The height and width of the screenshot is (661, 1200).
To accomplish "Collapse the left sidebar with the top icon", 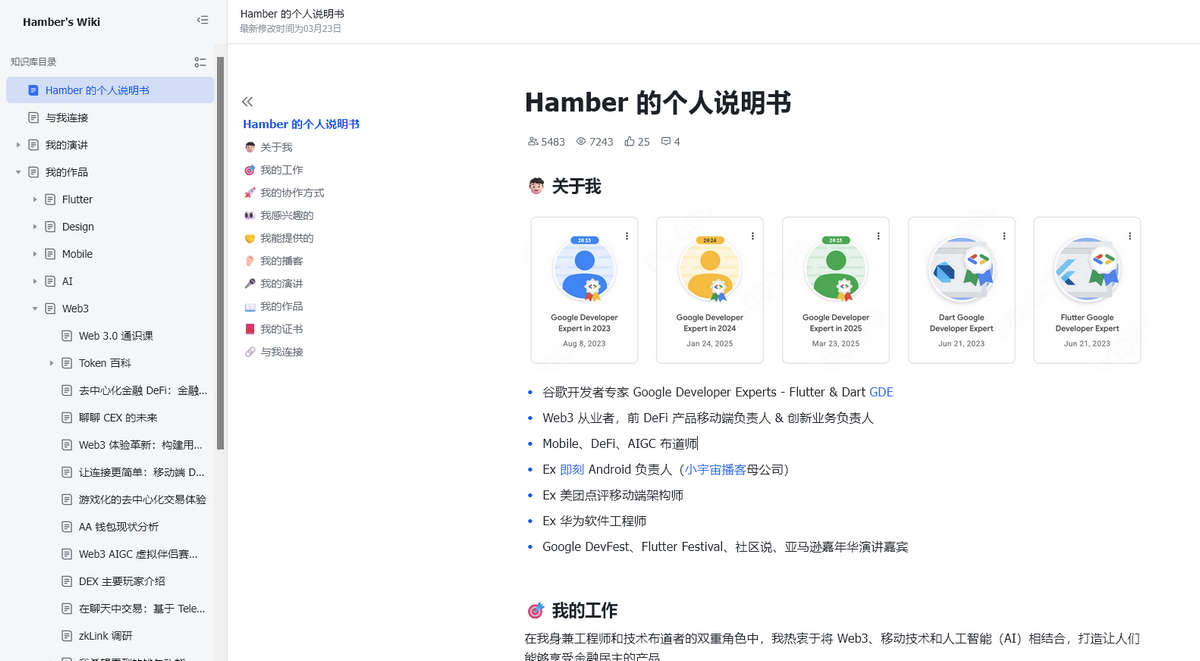I will pyautogui.click(x=203, y=20).
